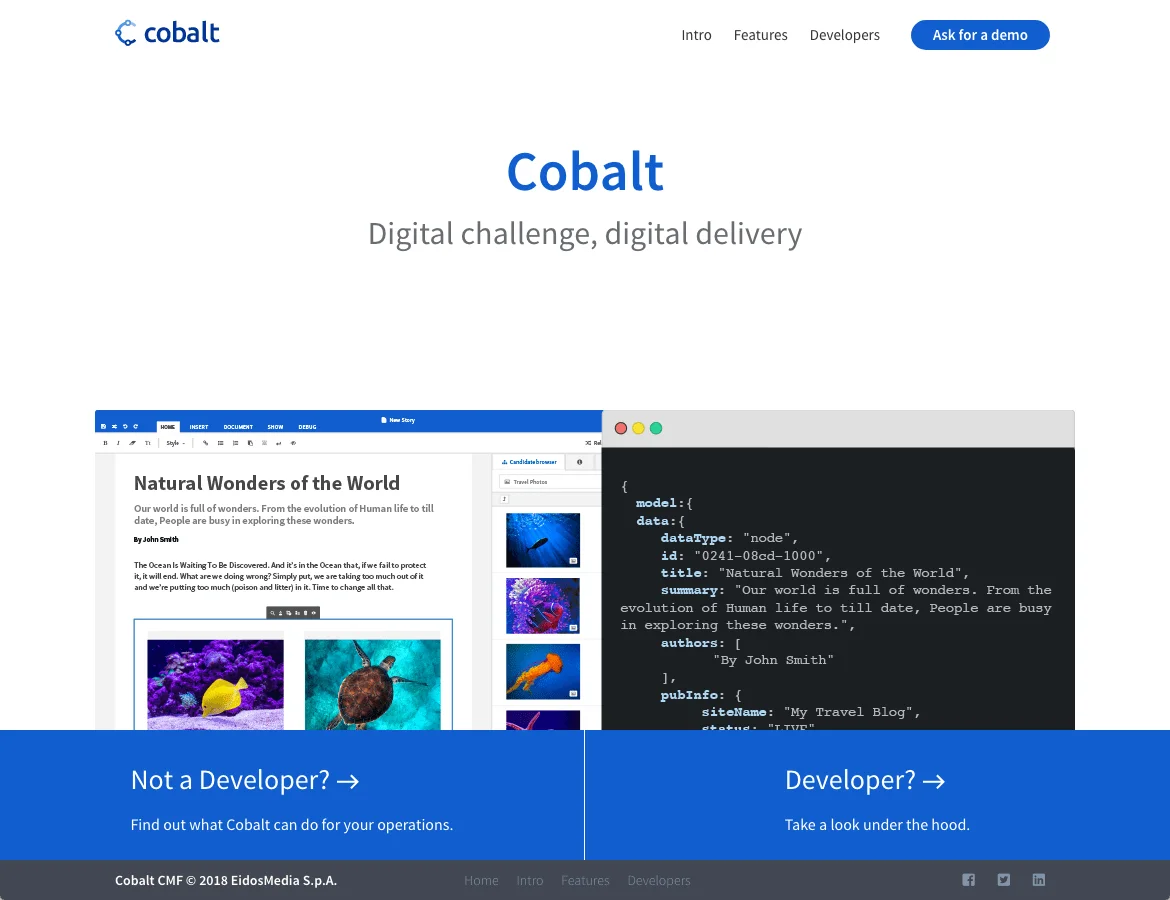Image resolution: width=1170 pixels, height=900 pixels.
Task: Click the save icon in the editor title bar
Action: (x=103, y=427)
